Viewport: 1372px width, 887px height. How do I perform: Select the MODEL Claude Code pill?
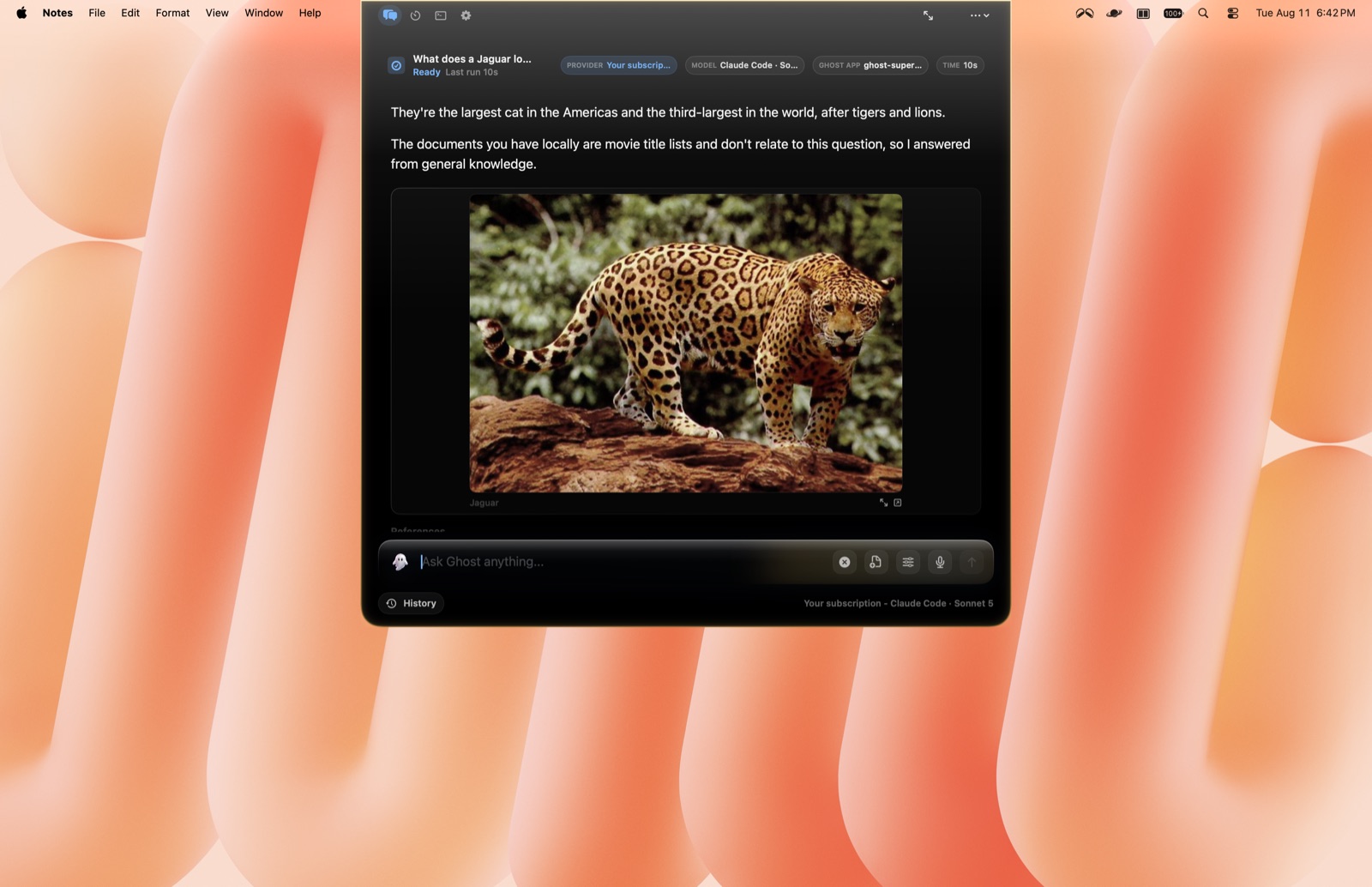pos(744,65)
